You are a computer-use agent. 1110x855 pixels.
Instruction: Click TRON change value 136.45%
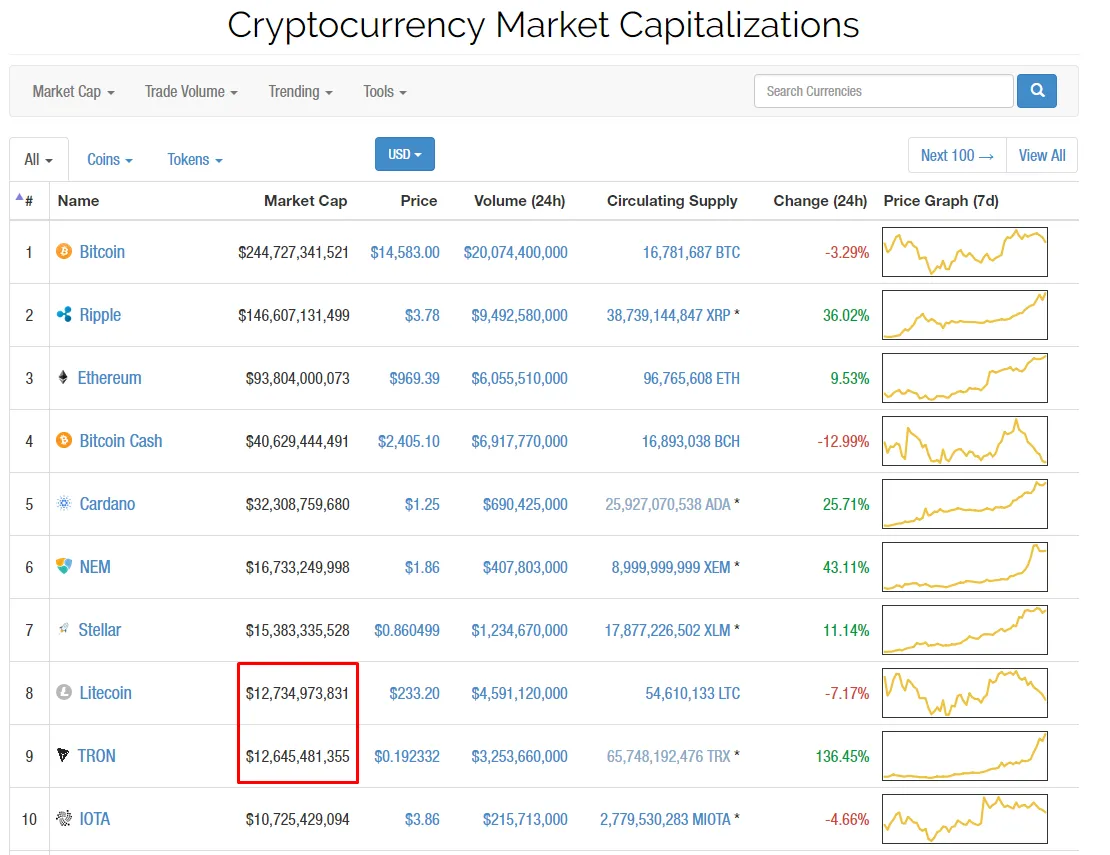click(x=842, y=756)
